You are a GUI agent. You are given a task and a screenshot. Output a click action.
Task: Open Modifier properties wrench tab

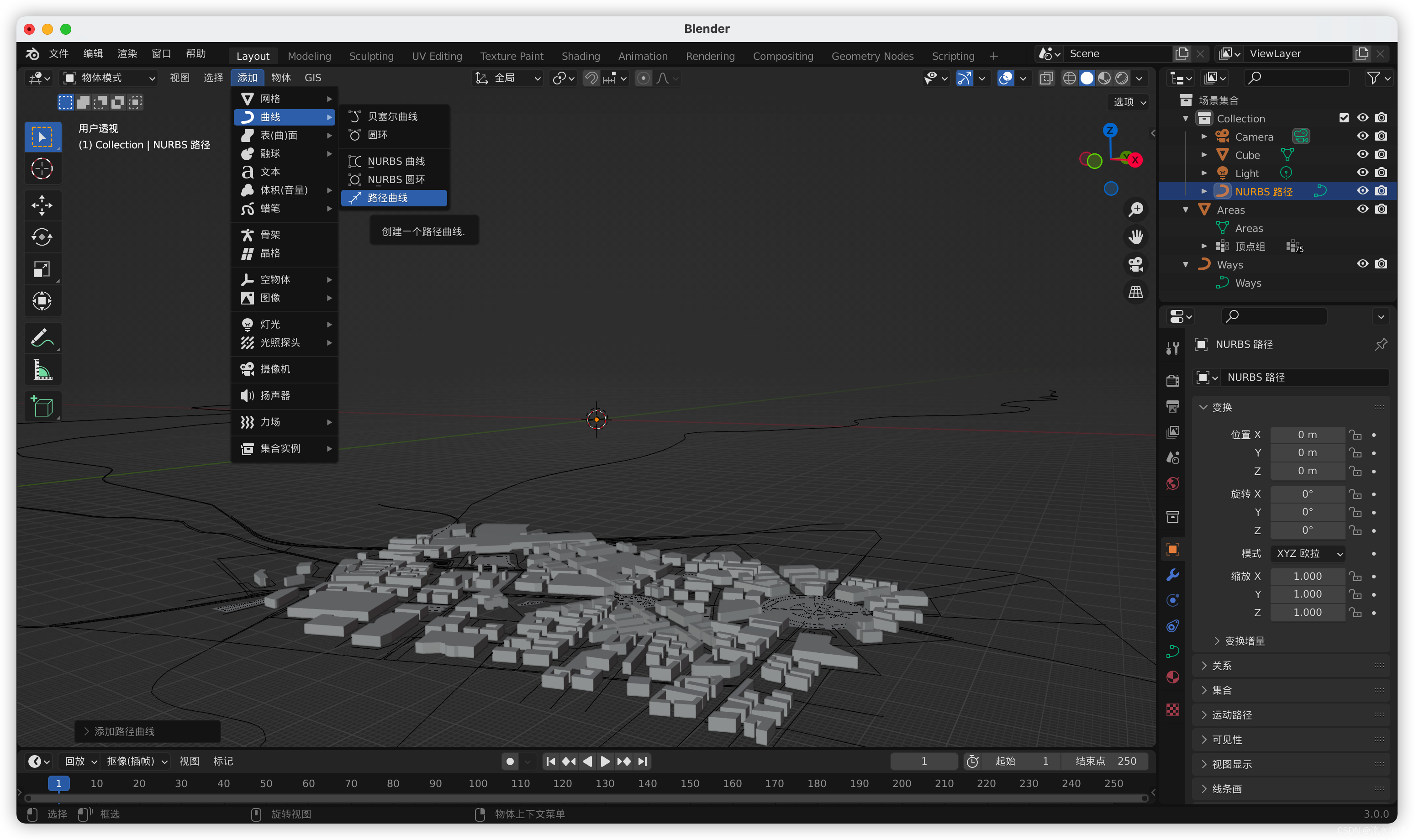1172,575
